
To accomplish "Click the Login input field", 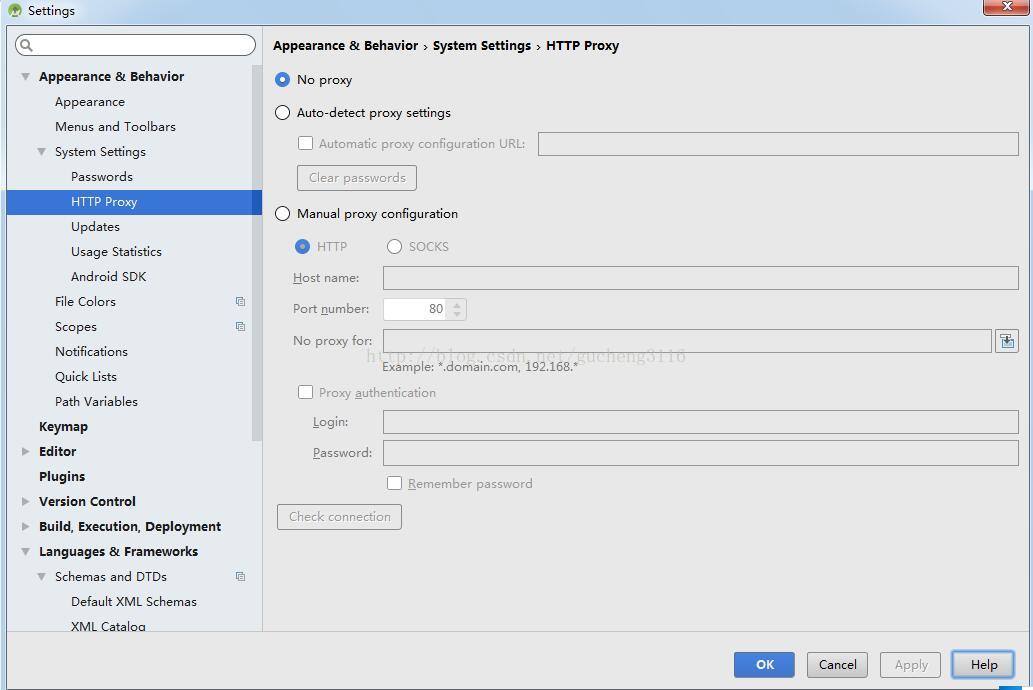I will point(701,422).
